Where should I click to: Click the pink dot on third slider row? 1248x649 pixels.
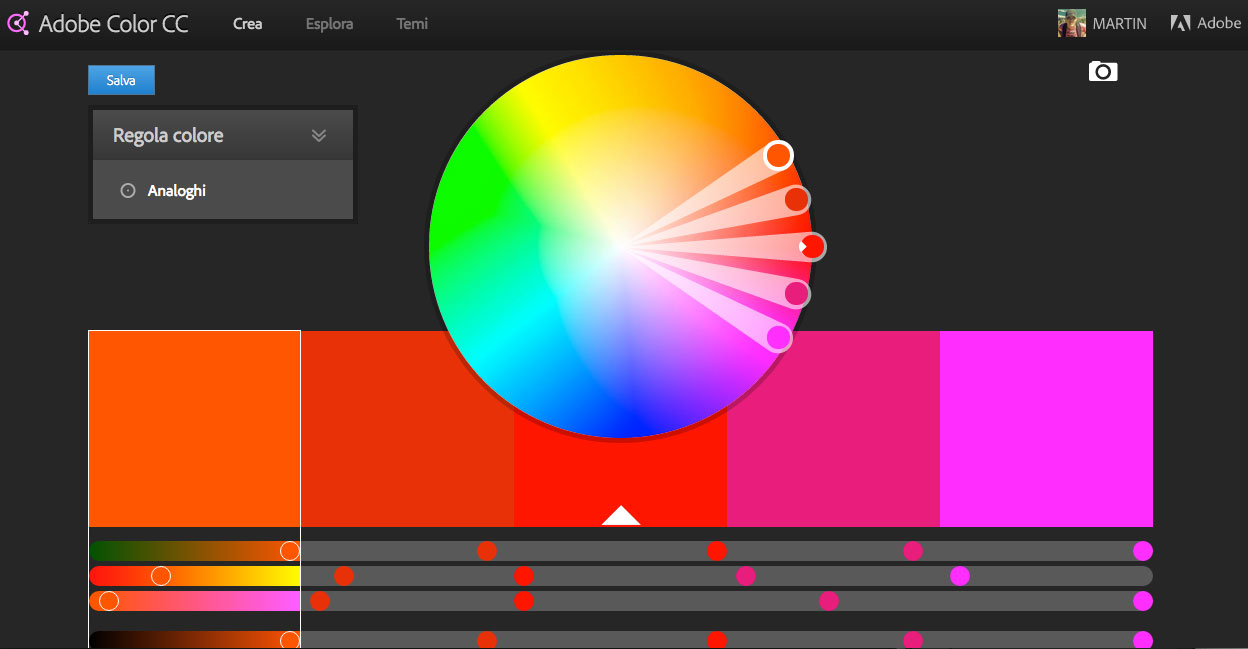[x=829, y=600]
